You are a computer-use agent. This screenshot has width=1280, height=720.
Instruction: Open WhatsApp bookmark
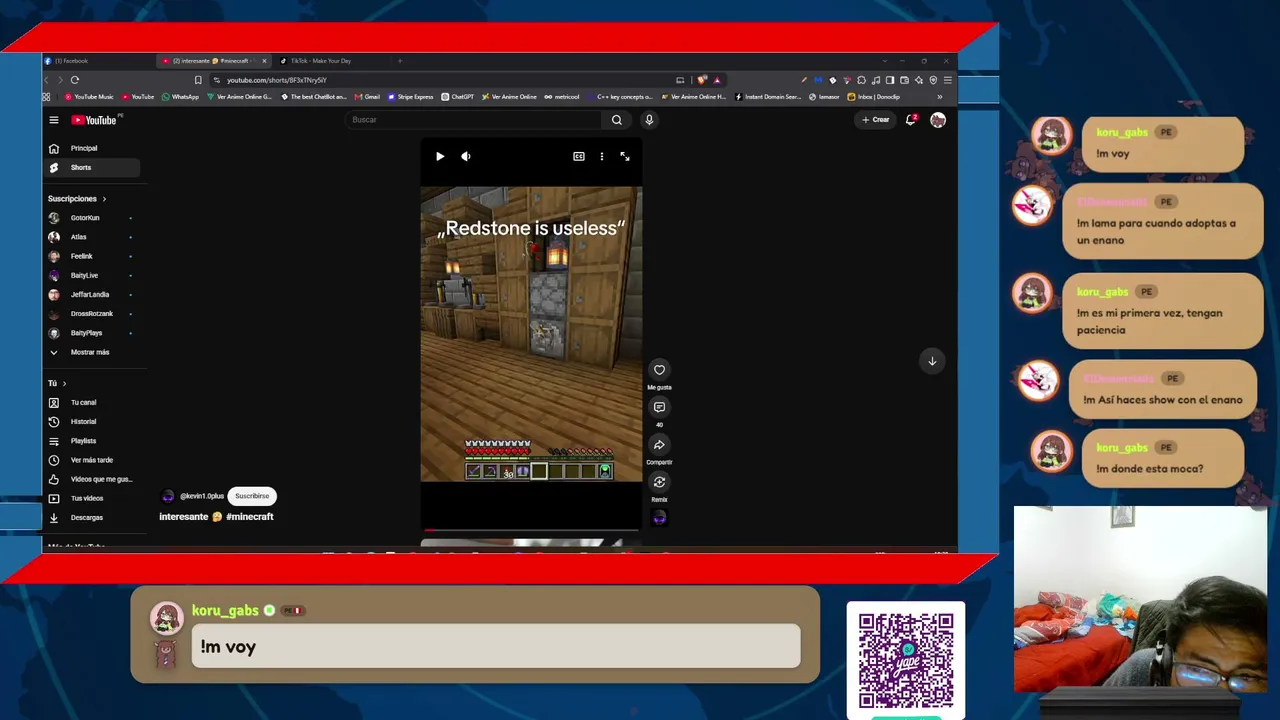pyautogui.click(x=180, y=97)
